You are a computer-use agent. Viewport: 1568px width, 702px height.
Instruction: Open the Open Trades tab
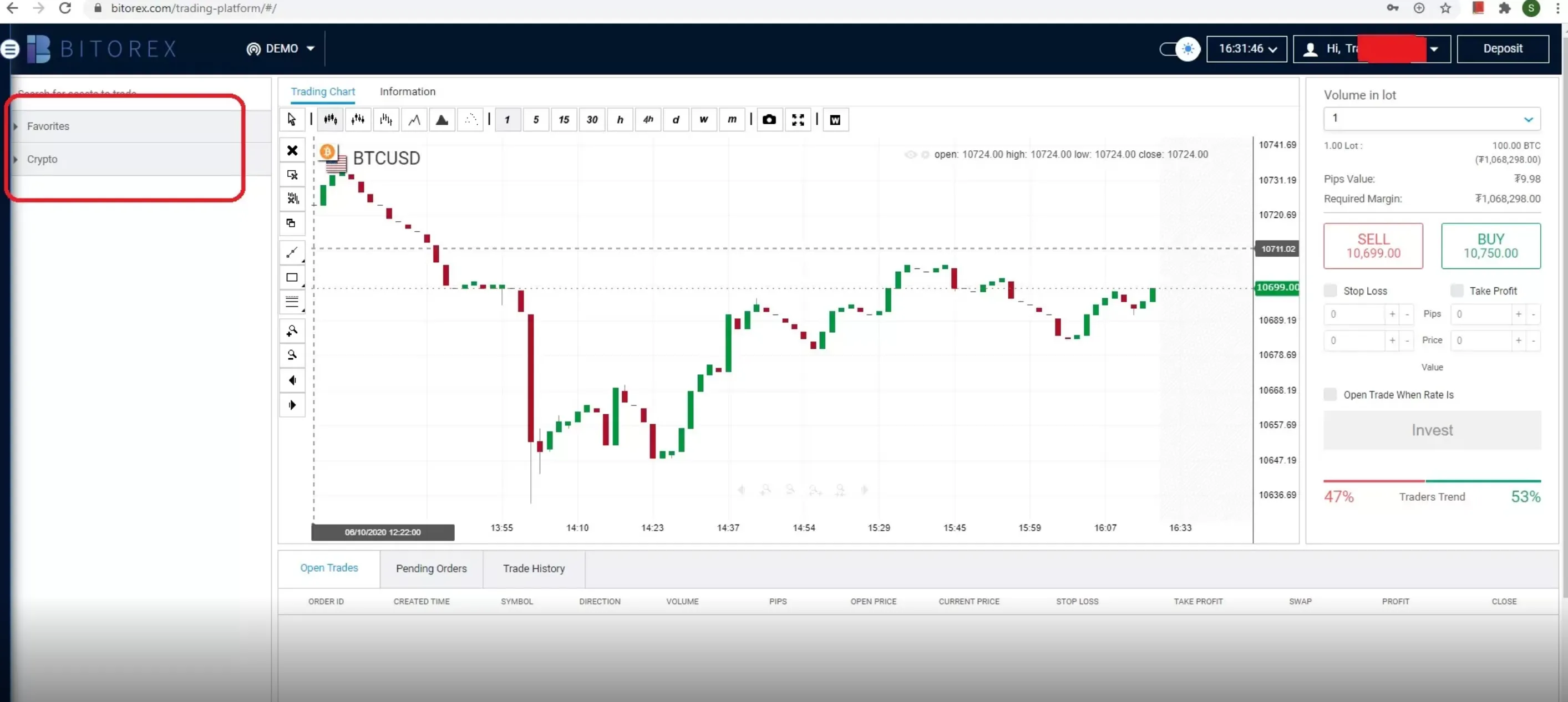pos(329,568)
